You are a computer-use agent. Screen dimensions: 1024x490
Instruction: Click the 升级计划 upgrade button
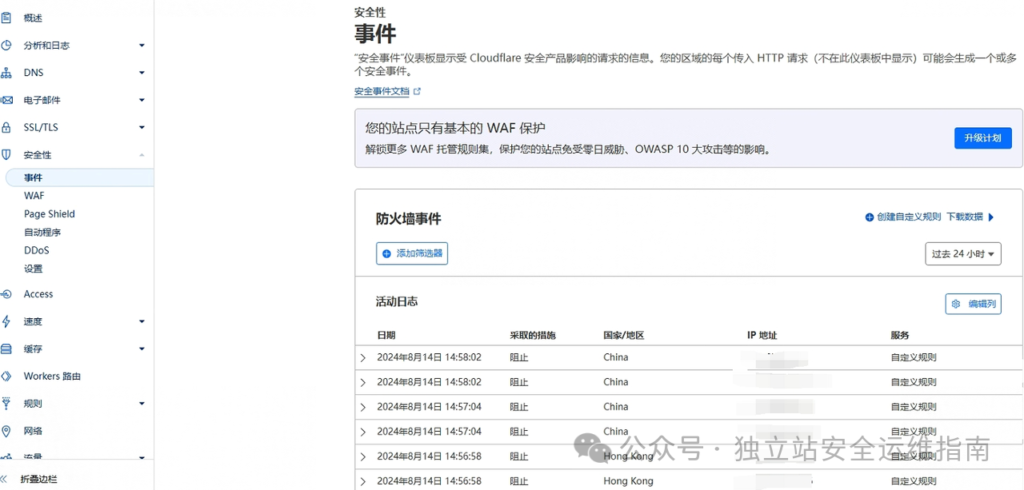click(983, 138)
